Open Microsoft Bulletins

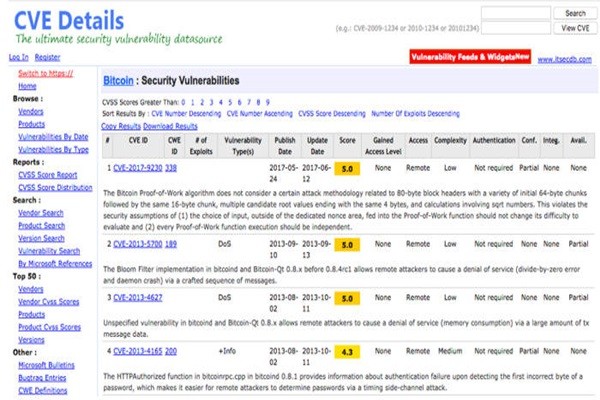46,365
